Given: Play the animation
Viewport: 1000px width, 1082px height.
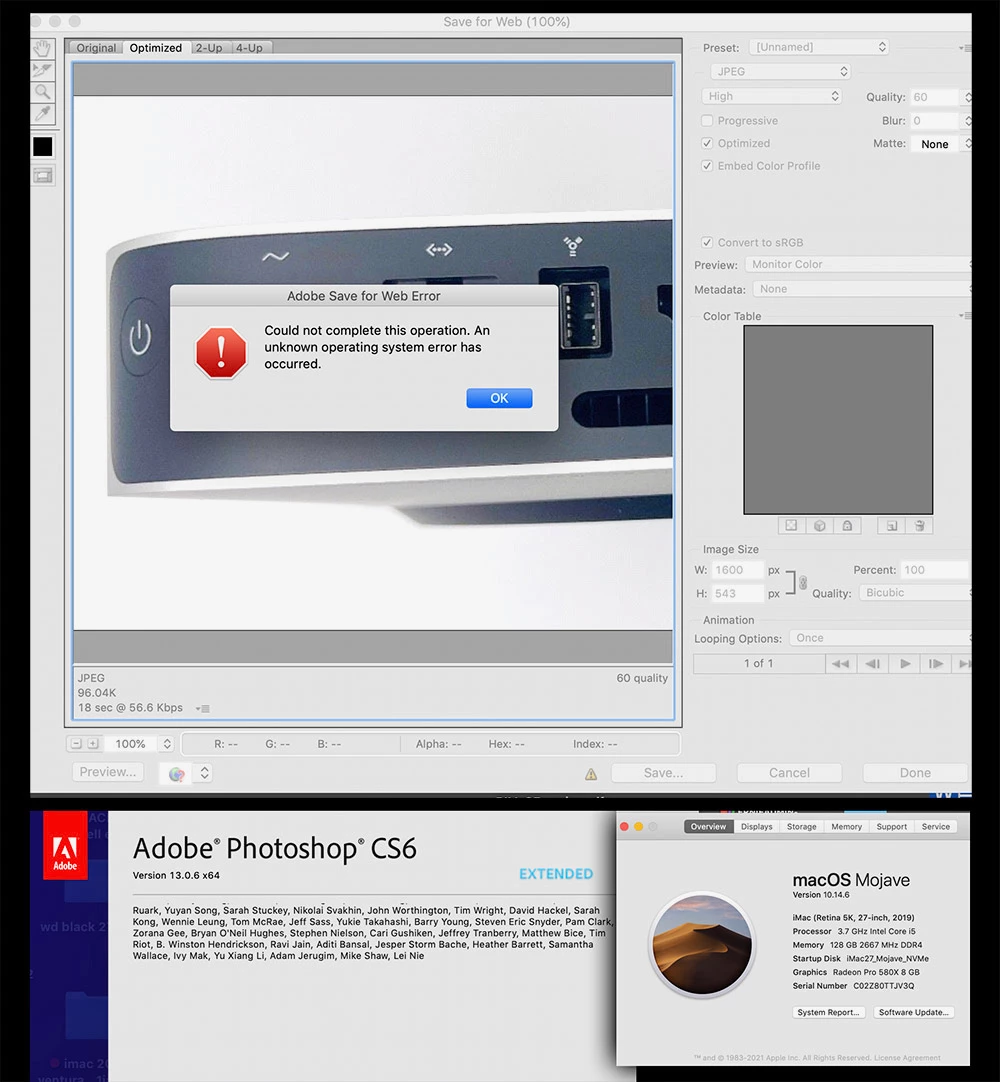Looking at the screenshot, I should pos(905,664).
